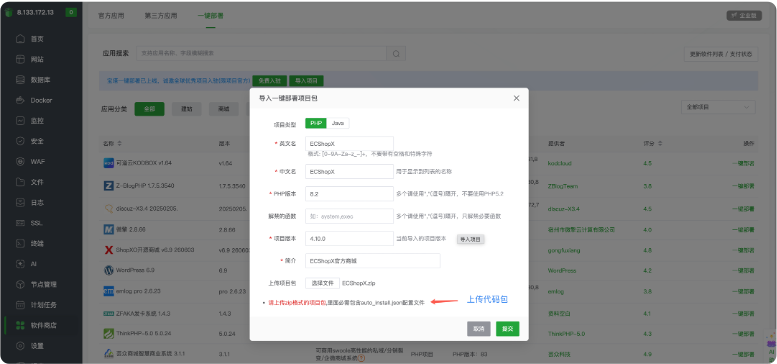777x364 pixels.
Task: Open the 网站 websites sidebar item
Action: [x=37, y=59]
